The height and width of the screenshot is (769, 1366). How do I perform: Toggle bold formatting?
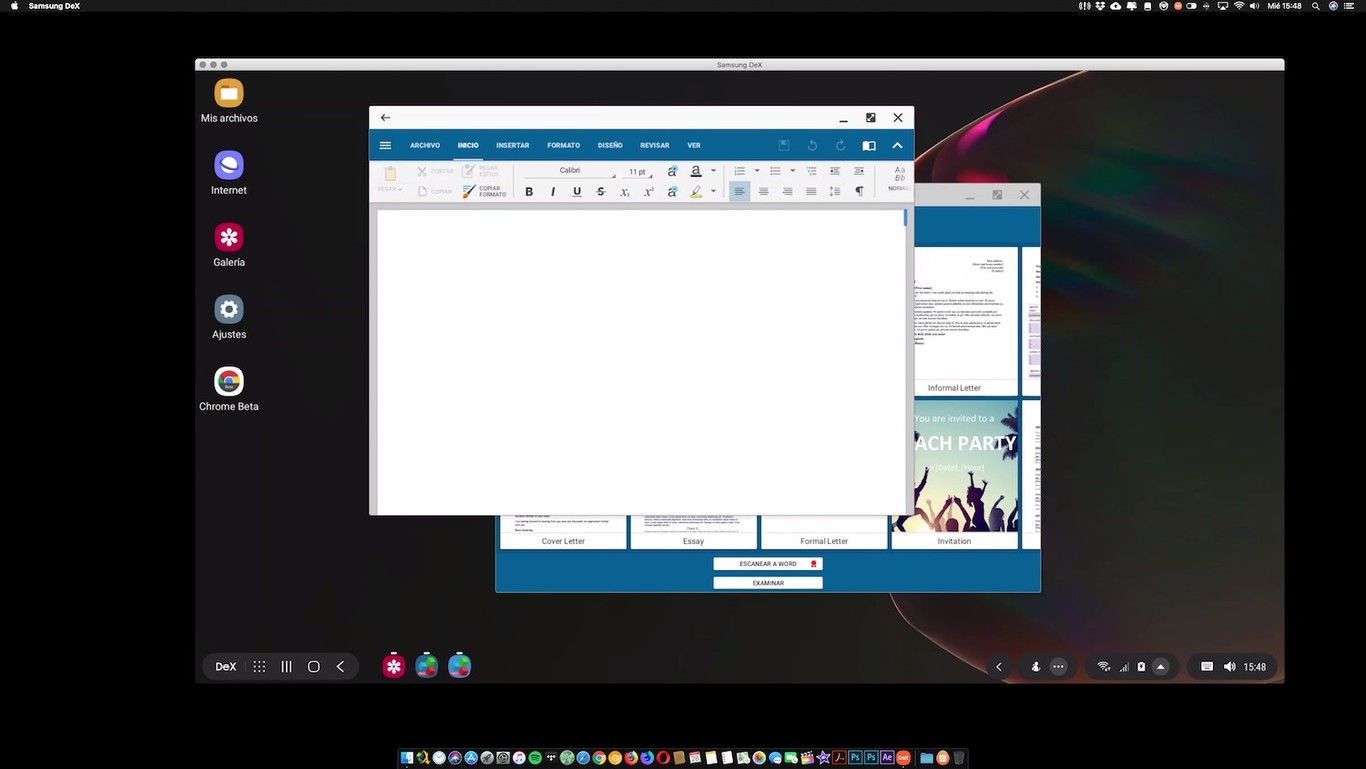pos(530,191)
